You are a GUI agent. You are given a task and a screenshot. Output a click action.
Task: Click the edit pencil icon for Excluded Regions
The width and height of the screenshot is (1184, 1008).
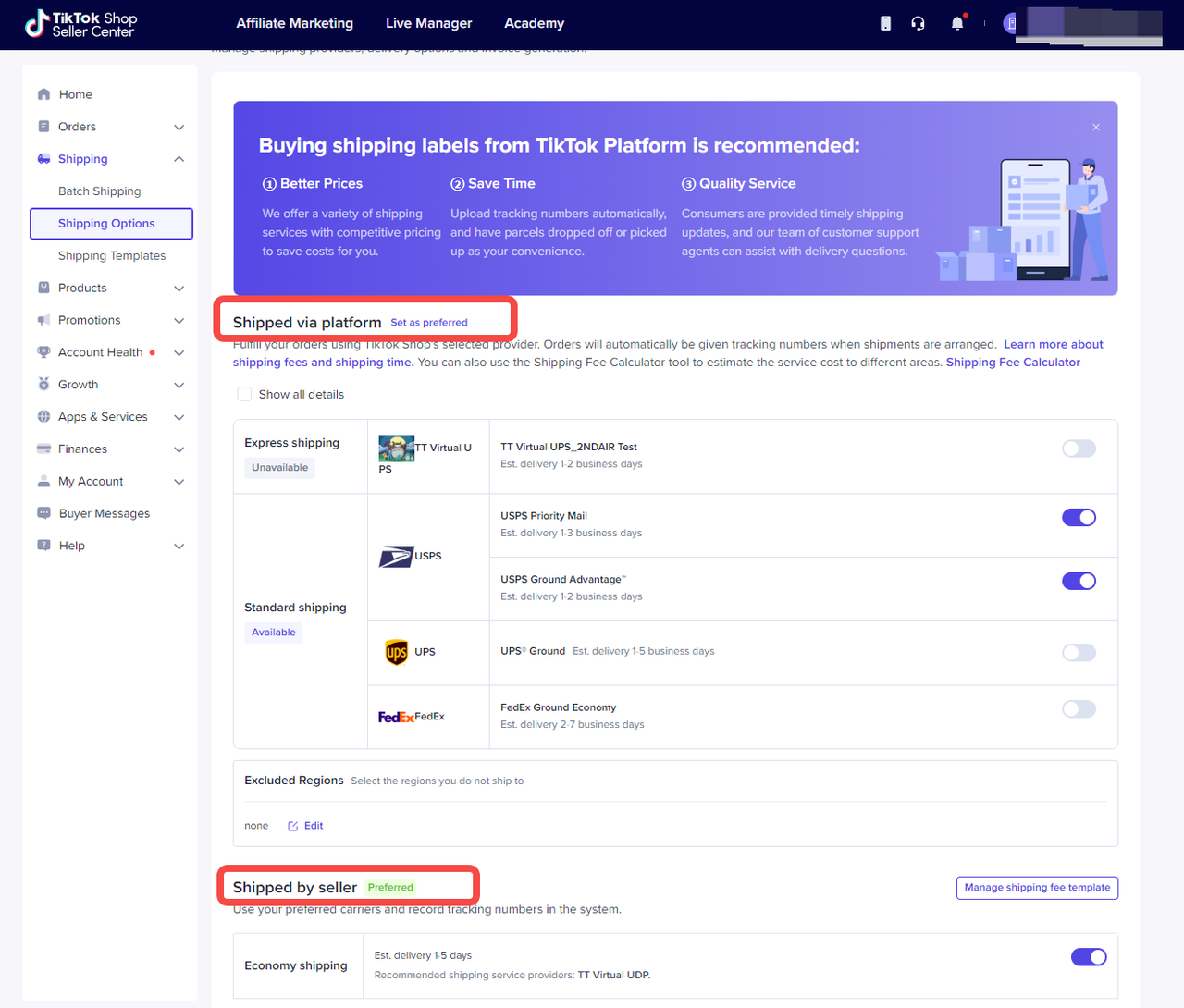click(293, 826)
